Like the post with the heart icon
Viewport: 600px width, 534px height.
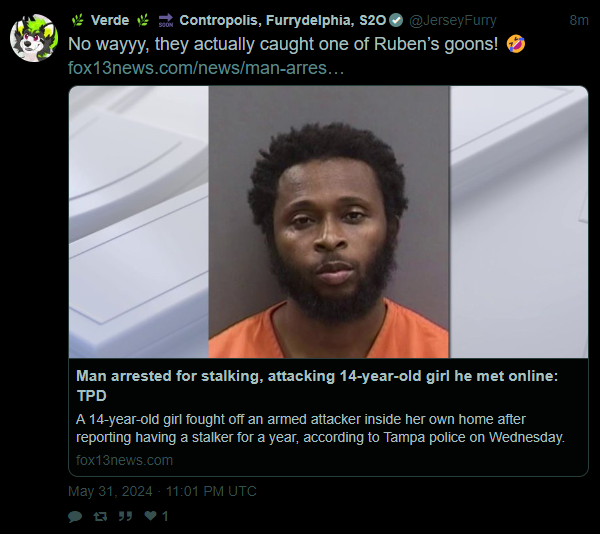coord(150,516)
